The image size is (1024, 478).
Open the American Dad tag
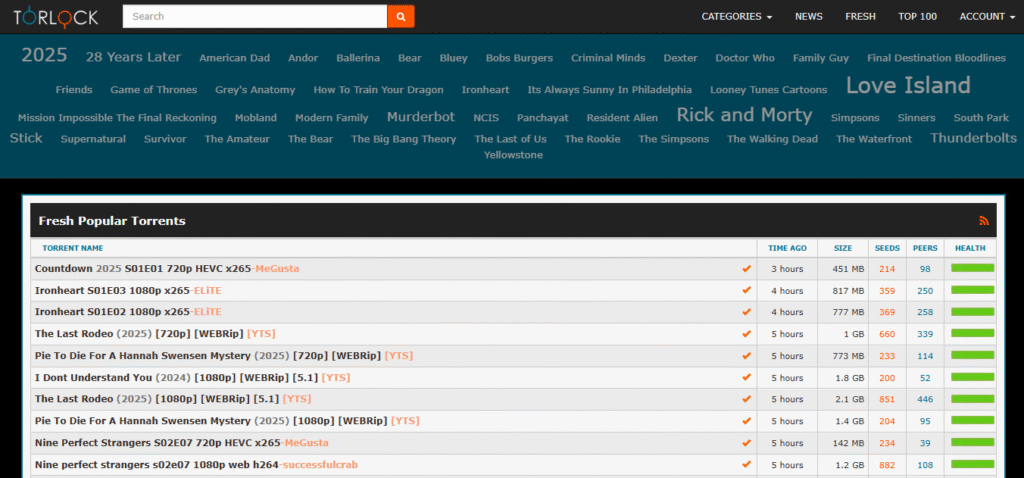tap(234, 58)
